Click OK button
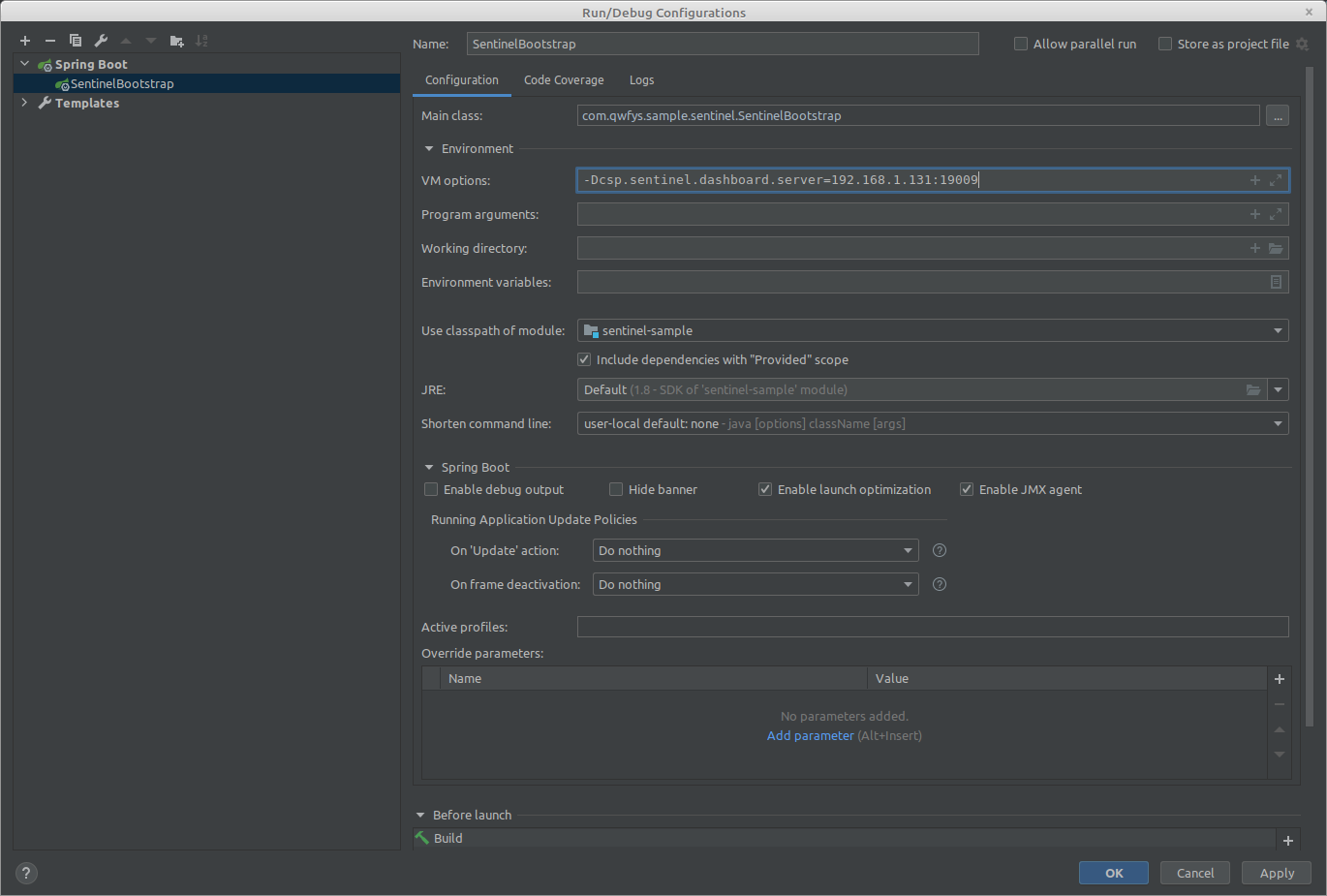The image size is (1327, 896). click(x=1114, y=873)
